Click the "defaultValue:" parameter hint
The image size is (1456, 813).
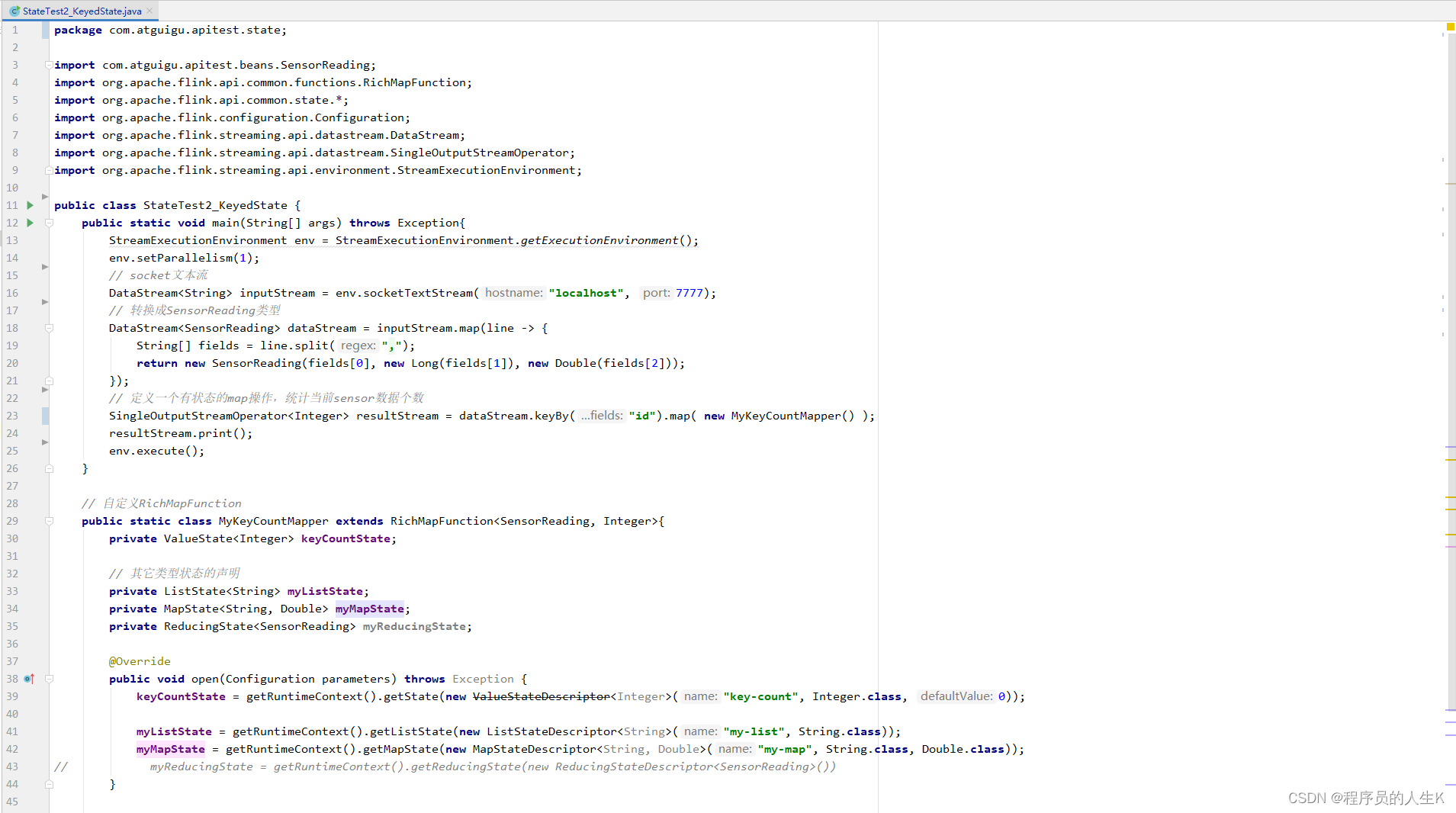[x=956, y=696]
